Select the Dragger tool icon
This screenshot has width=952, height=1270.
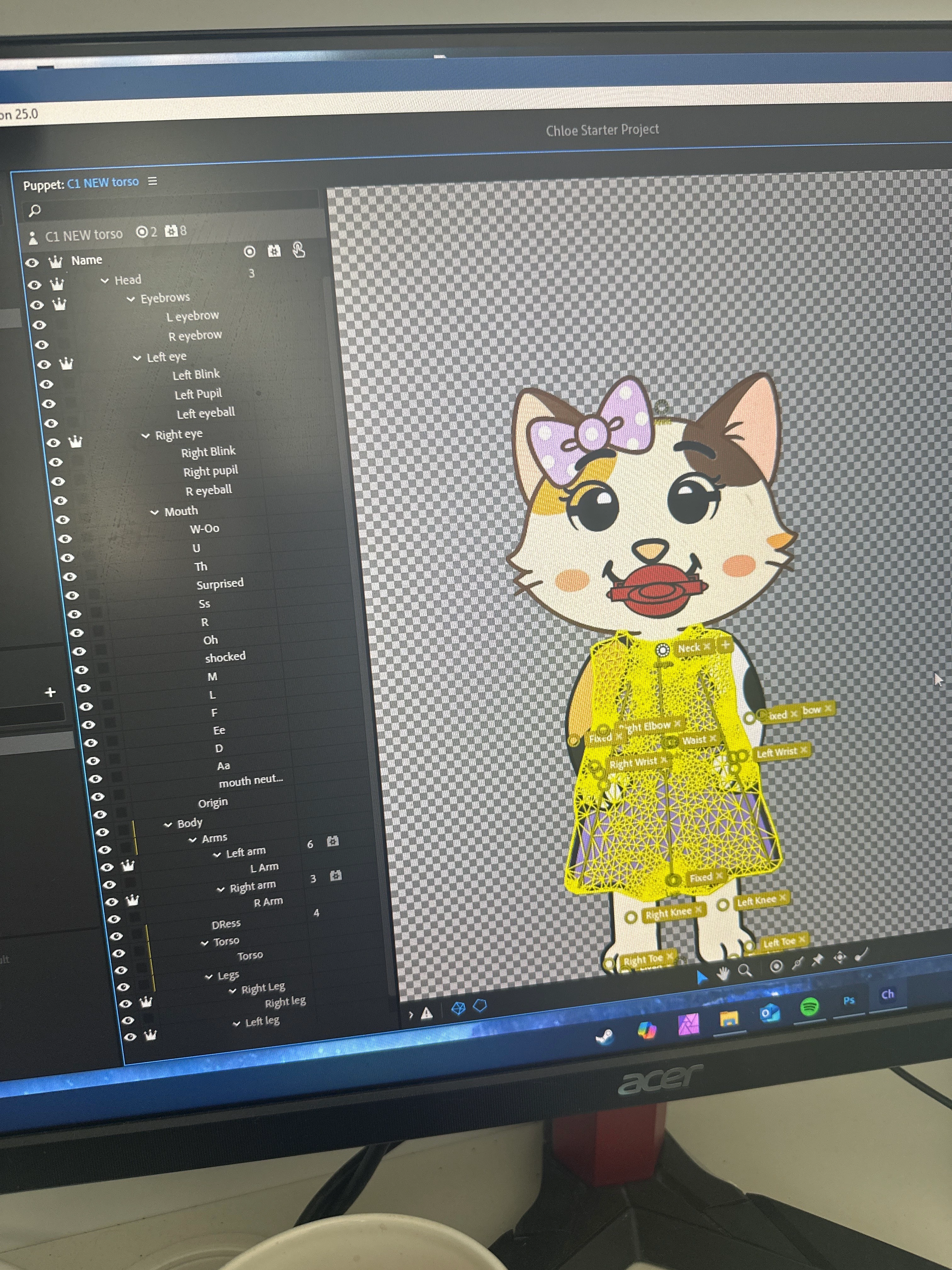click(x=840, y=957)
